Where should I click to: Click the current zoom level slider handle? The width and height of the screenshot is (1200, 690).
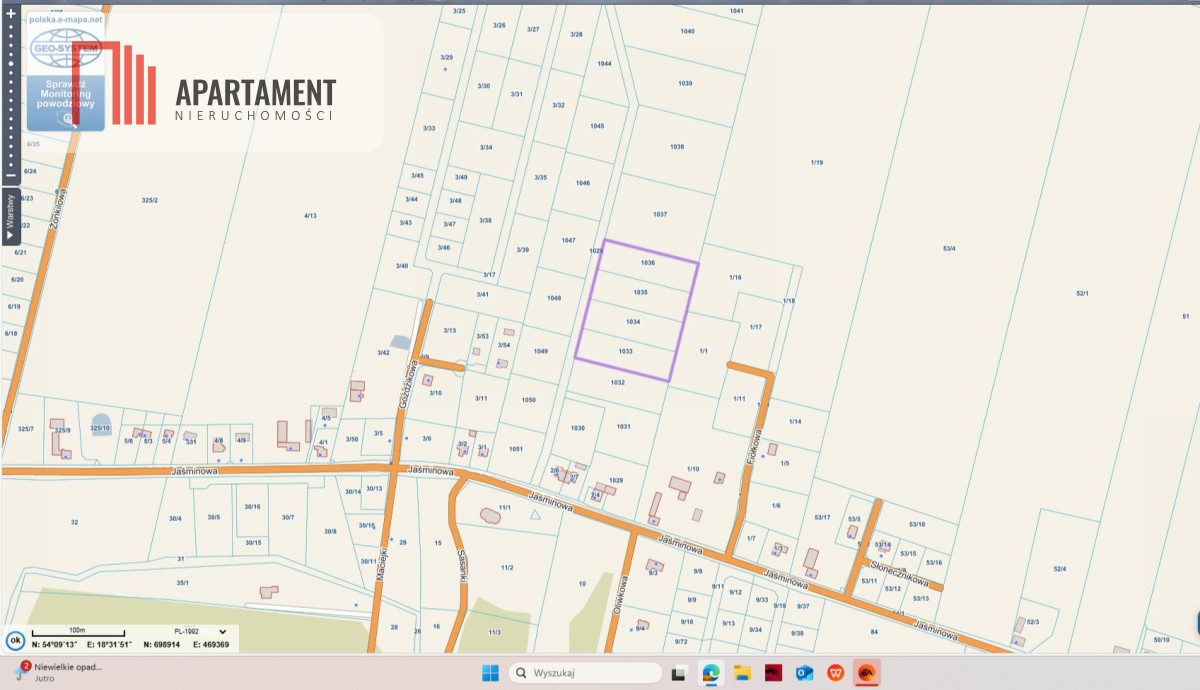pyautogui.click(x=11, y=64)
